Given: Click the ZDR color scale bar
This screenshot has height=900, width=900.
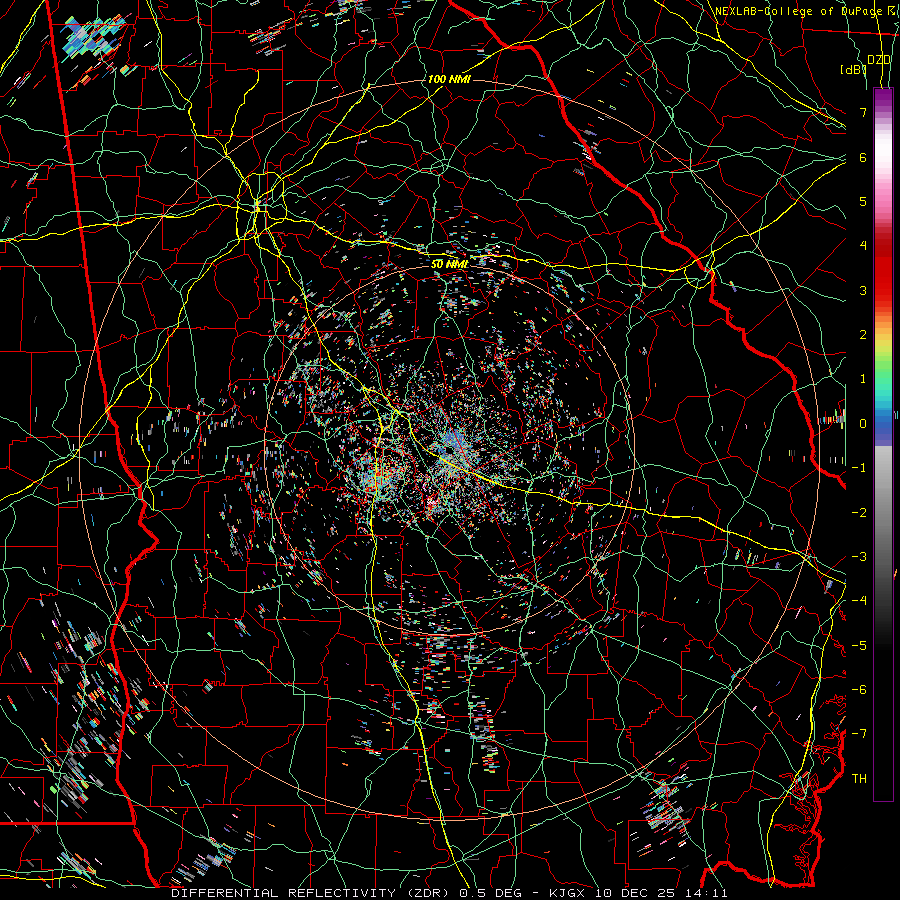Looking at the screenshot, I should [x=883, y=444].
